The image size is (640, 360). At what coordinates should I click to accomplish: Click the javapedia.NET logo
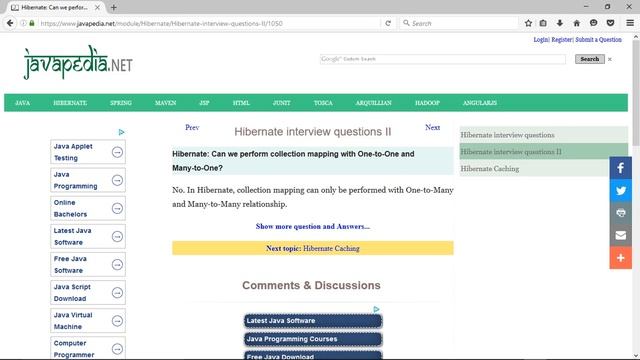pos(78,62)
